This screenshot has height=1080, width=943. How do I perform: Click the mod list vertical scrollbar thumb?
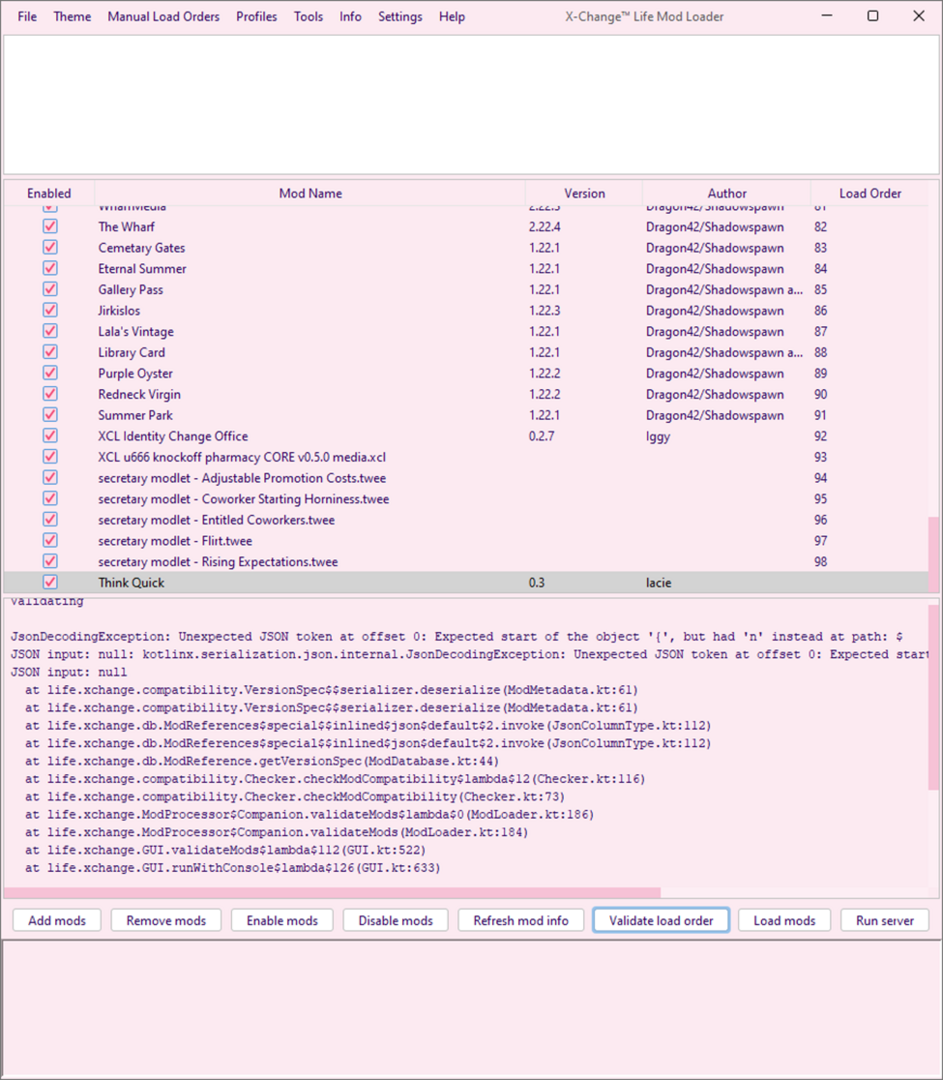coord(933,554)
